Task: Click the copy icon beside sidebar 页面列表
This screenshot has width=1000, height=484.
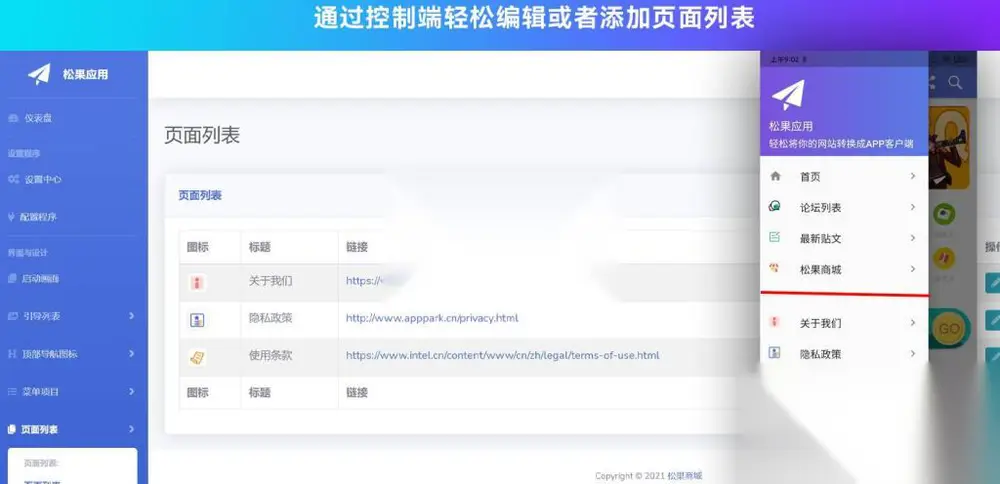Action: click(11, 430)
